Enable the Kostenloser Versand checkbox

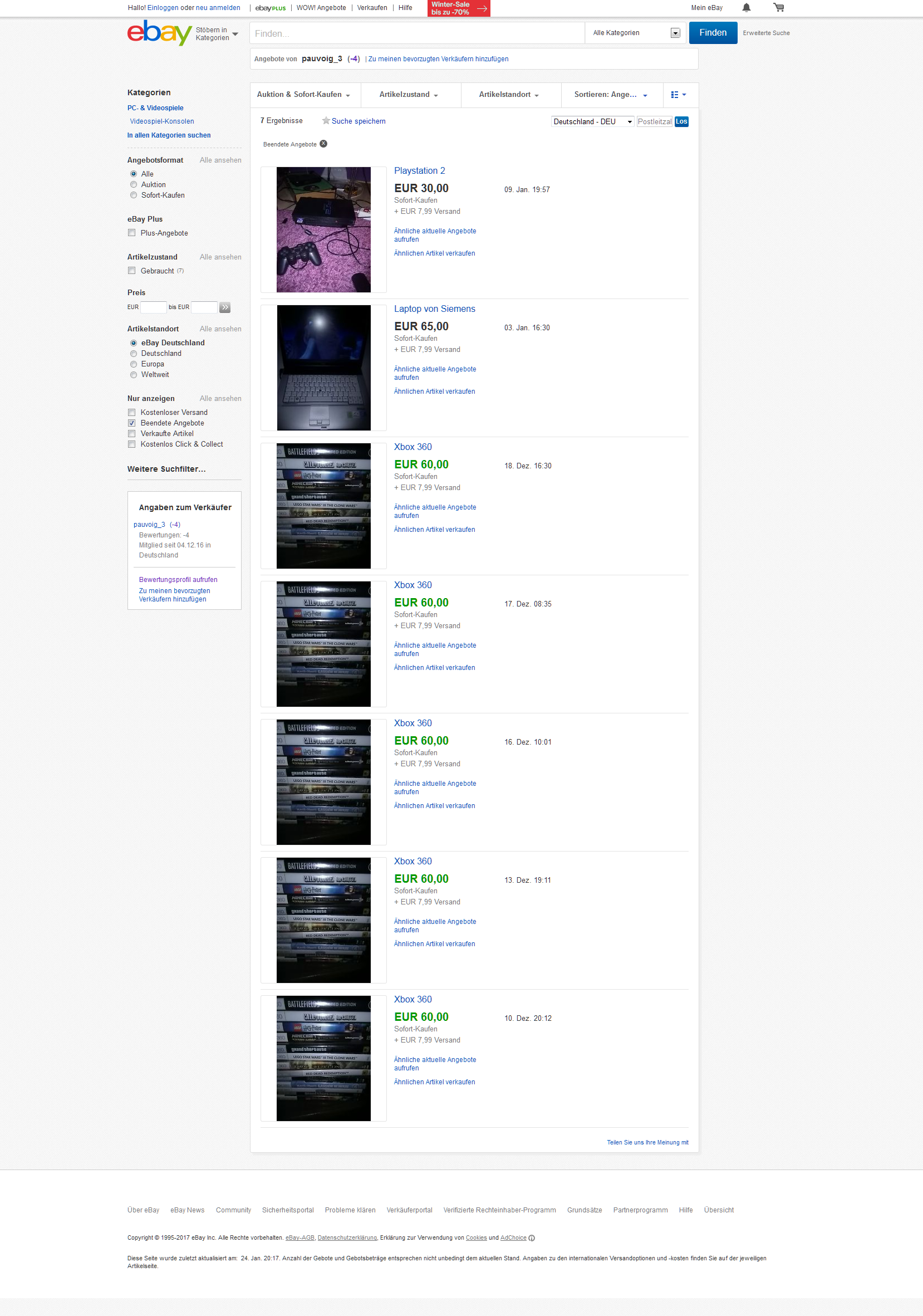[x=132, y=412]
